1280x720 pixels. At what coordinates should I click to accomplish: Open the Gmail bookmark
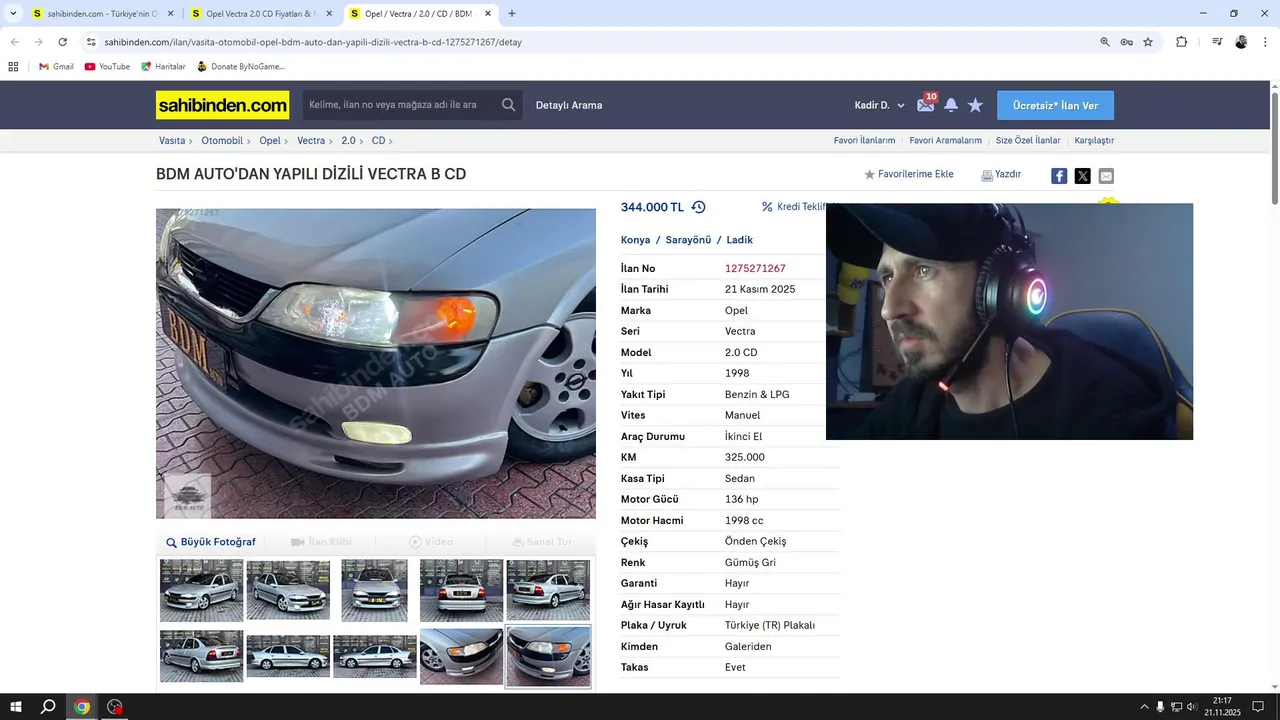(56, 67)
